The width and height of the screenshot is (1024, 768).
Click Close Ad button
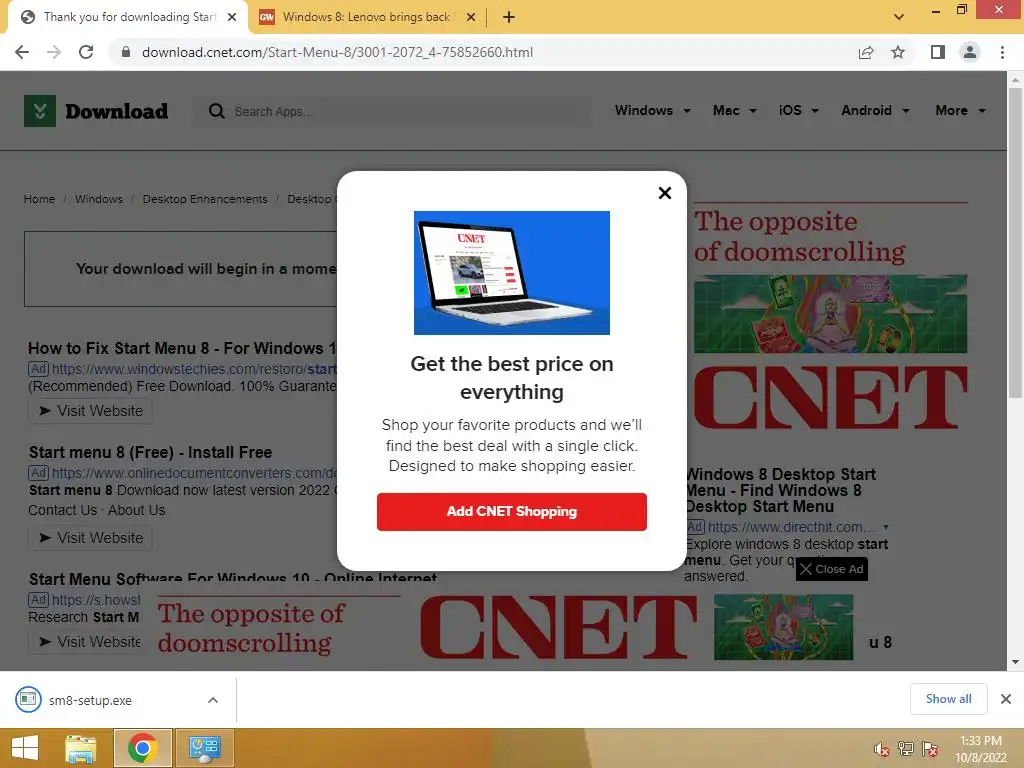[x=831, y=569]
